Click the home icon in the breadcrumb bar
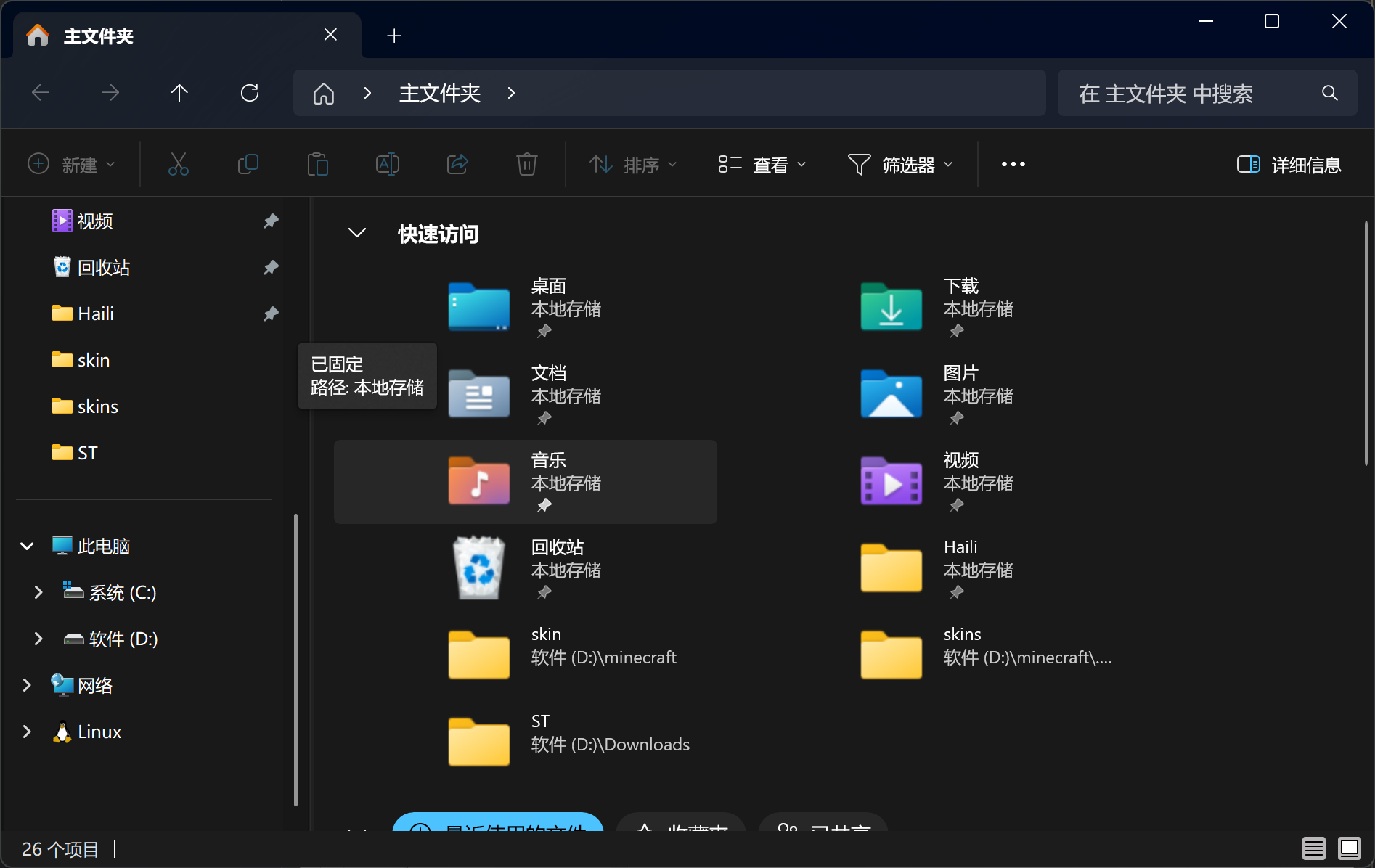This screenshot has height=868, width=1375. coord(323,93)
